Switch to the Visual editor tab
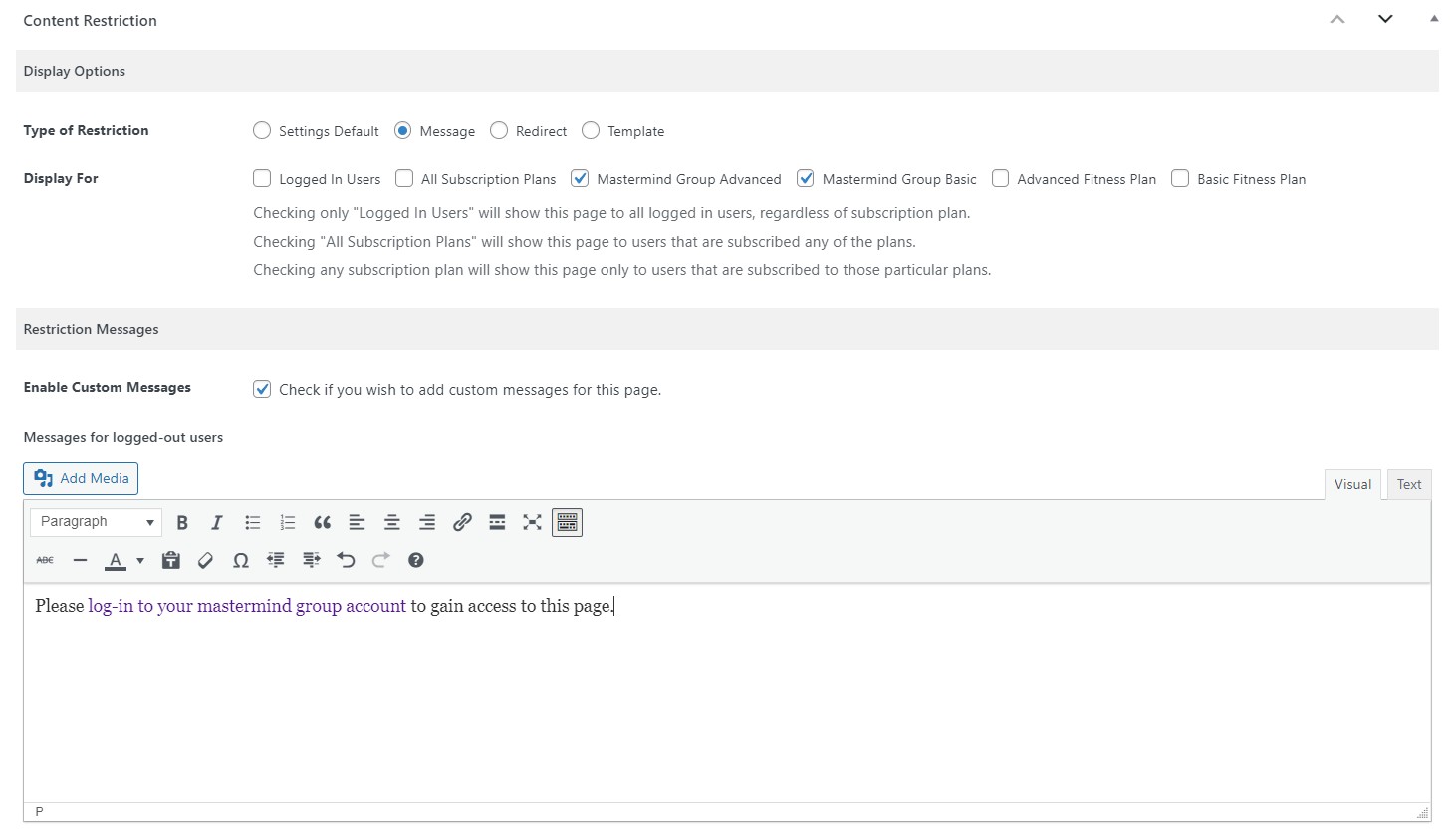 click(x=1352, y=484)
